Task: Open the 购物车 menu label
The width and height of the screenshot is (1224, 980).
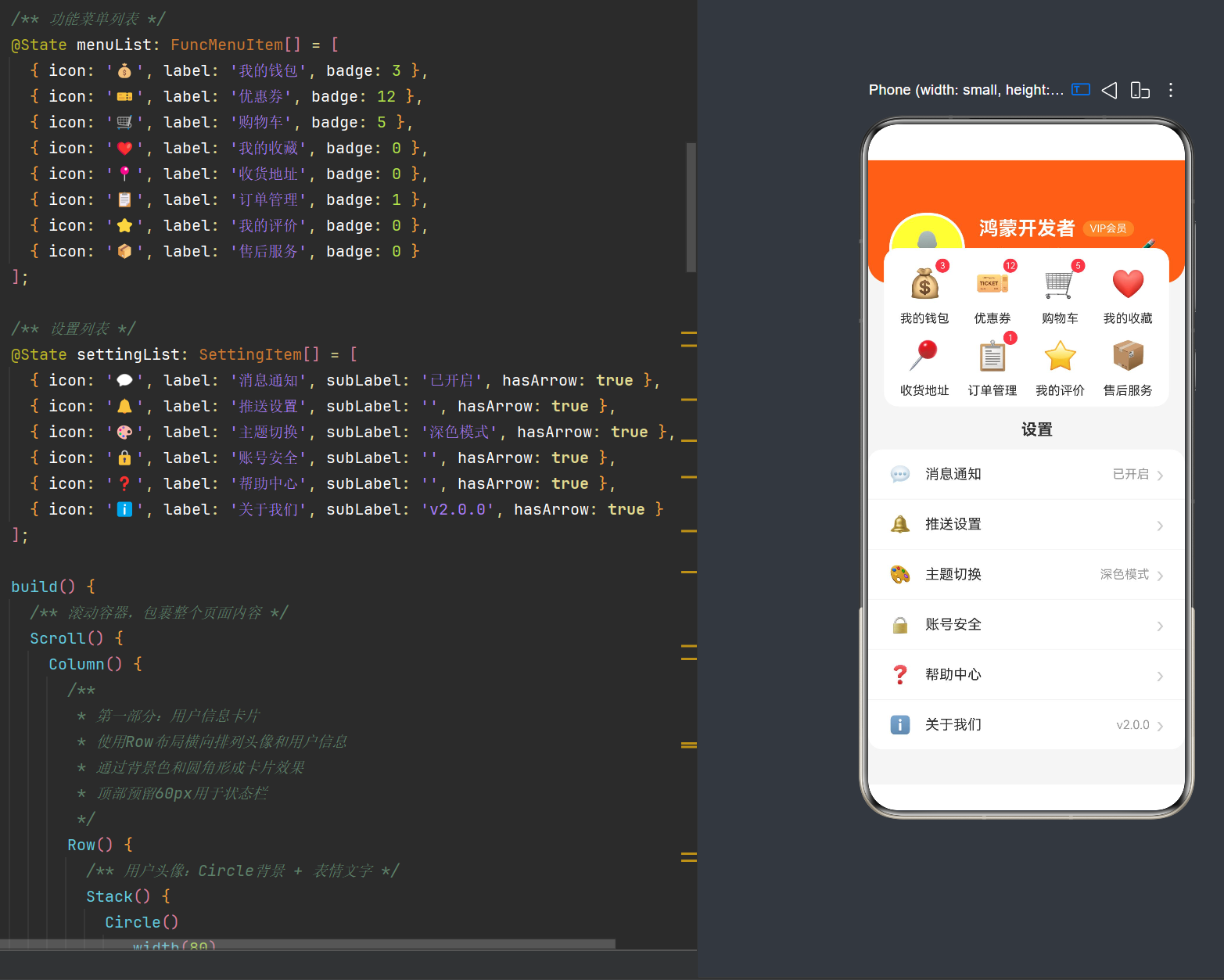Action: (1060, 318)
